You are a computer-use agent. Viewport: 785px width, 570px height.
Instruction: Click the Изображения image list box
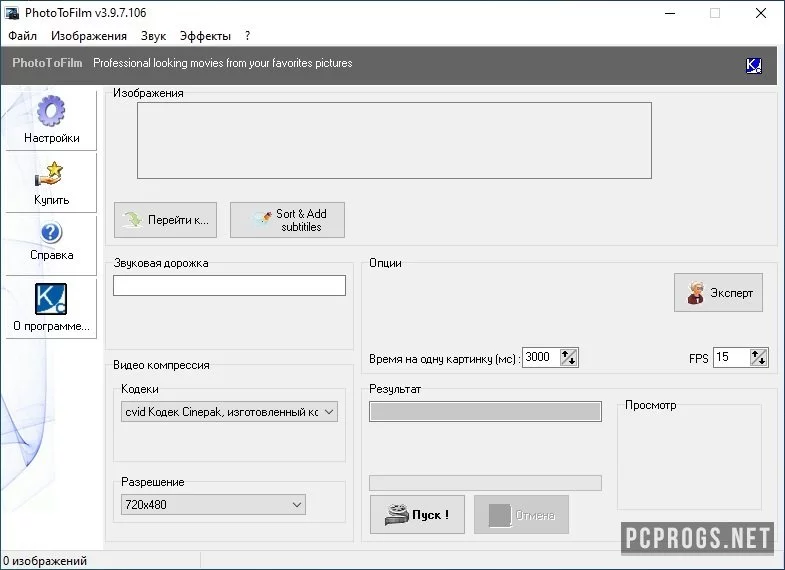(x=395, y=141)
